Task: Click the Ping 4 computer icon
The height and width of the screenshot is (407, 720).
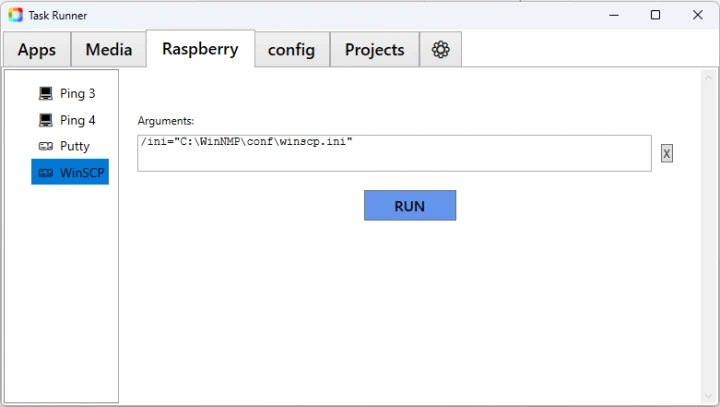Action: pyautogui.click(x=45, y=120)
